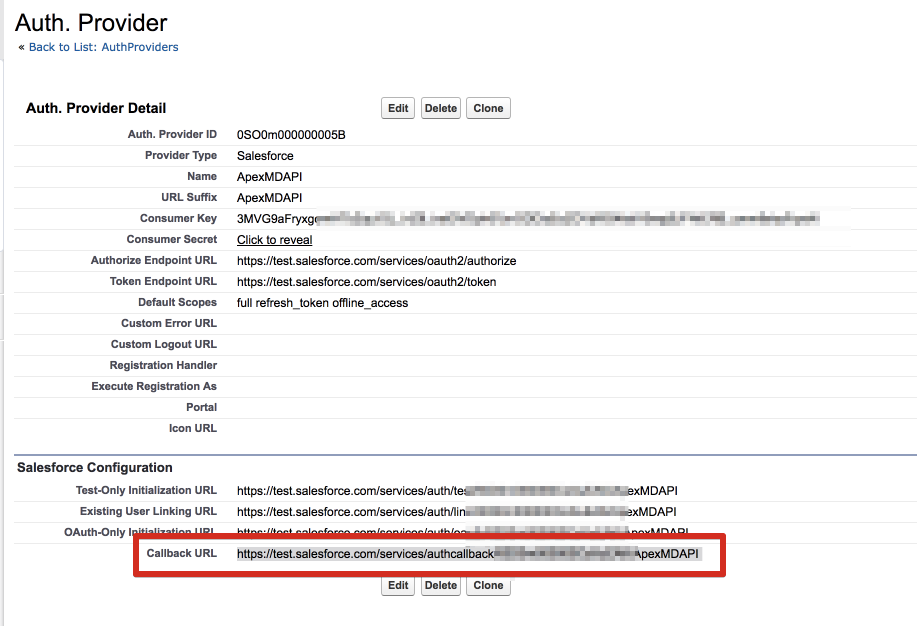This screenshot has width=917, height=626.
Task: Open Back to List: AuthProviders link
Action: click(x=104, y=47)
